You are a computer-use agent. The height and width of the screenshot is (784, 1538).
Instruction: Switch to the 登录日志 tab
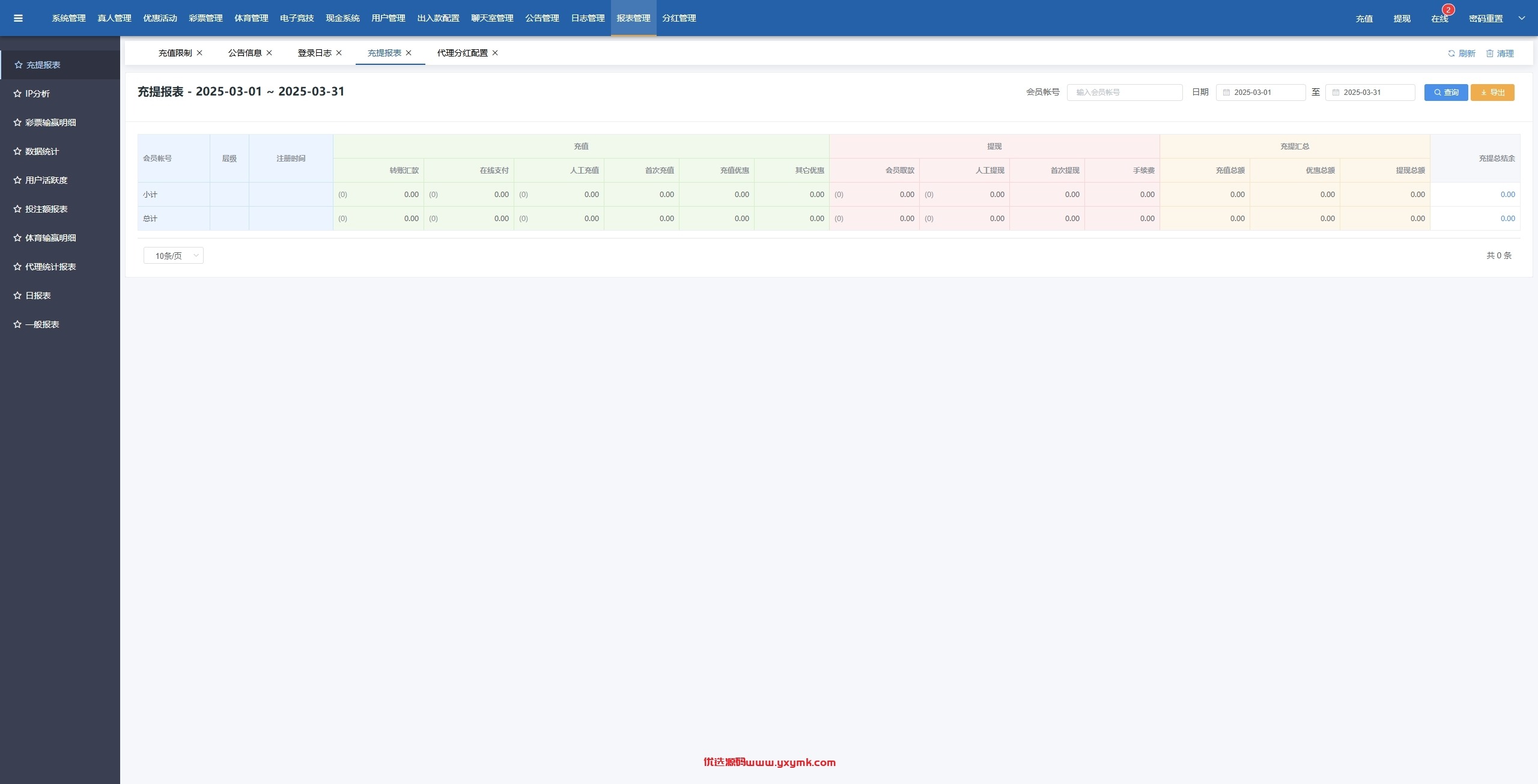click(314, 53)
